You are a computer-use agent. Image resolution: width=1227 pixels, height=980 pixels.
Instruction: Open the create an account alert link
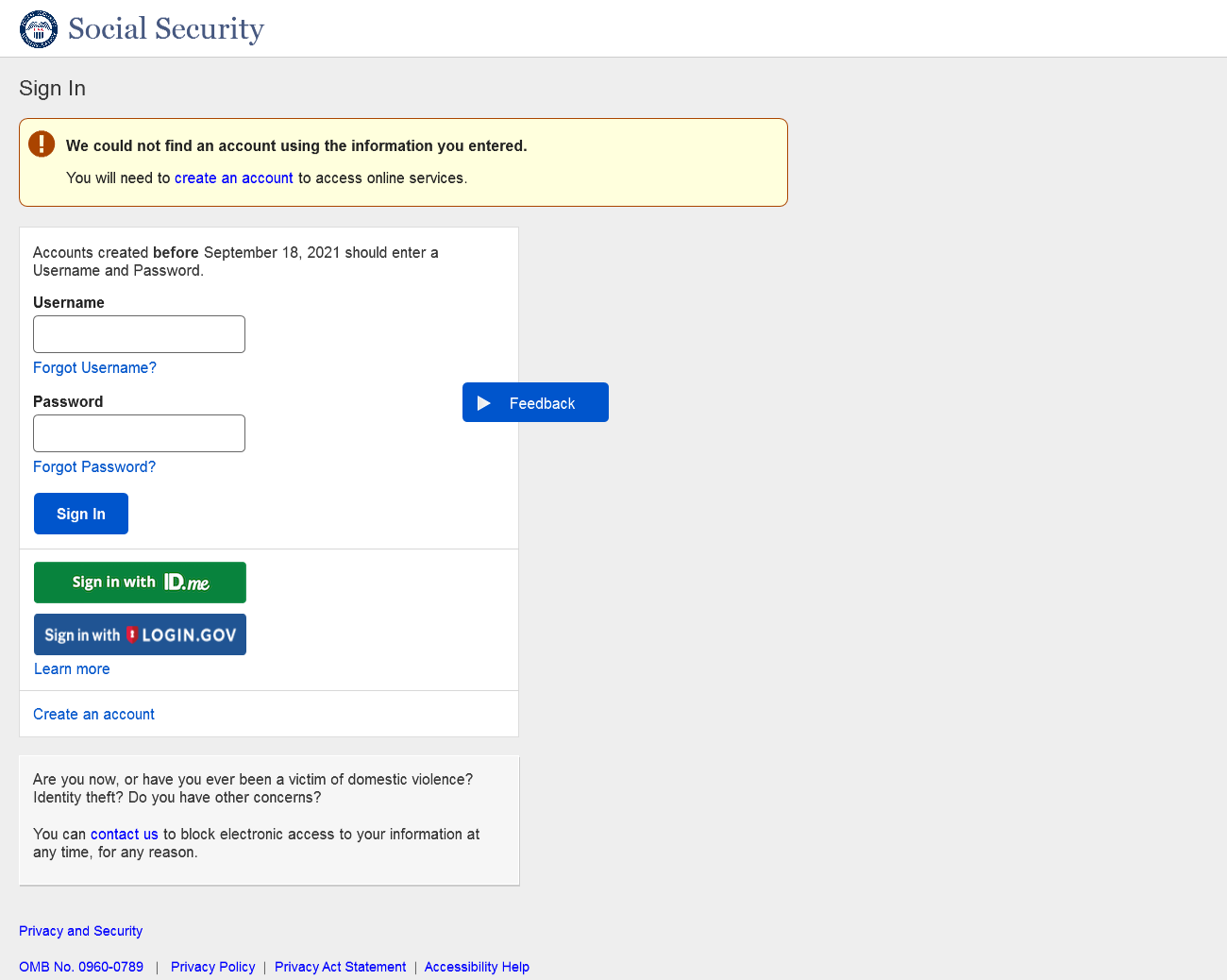[x=234, y=178]
